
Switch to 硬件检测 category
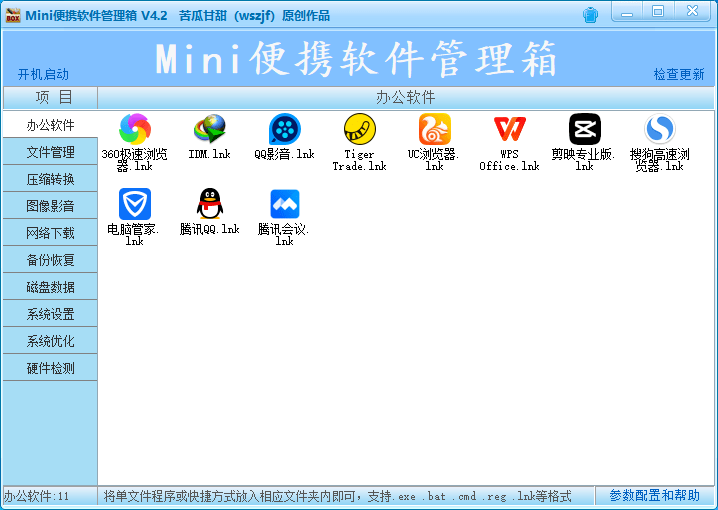coord(50,368)
